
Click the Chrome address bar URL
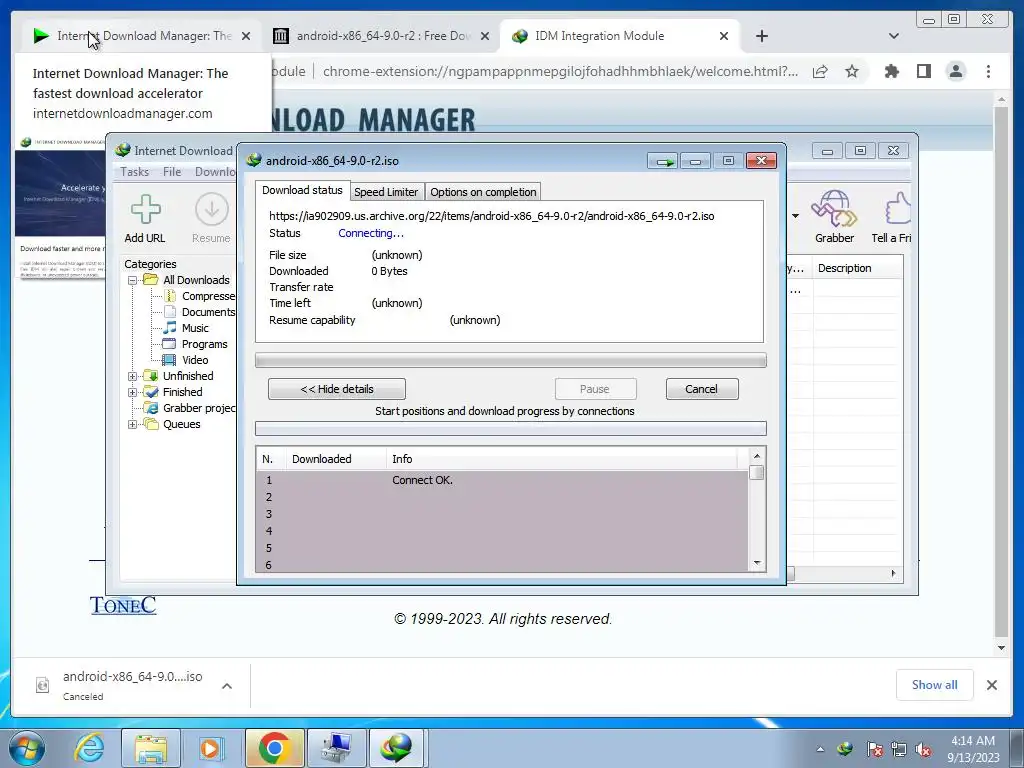pos(560,71)
